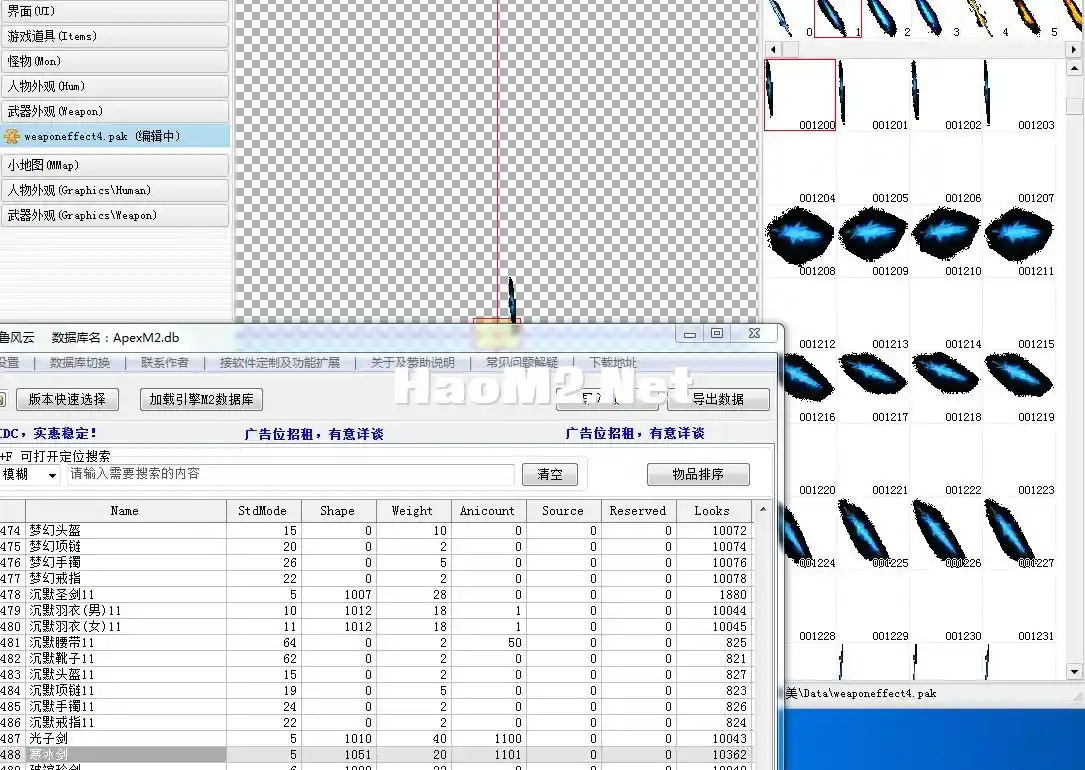Click database table scroll up arrow
Viewport: 1085px width, 770px height.
click(763, 509)
